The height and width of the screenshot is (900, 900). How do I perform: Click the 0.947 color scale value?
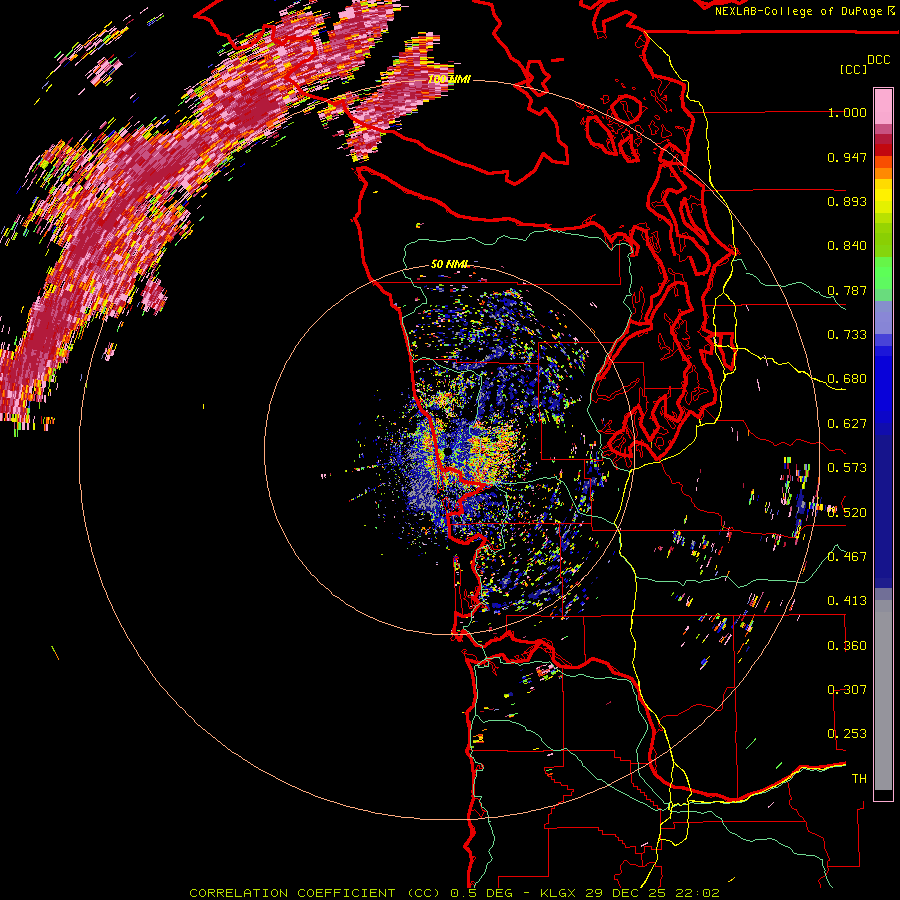847,157
